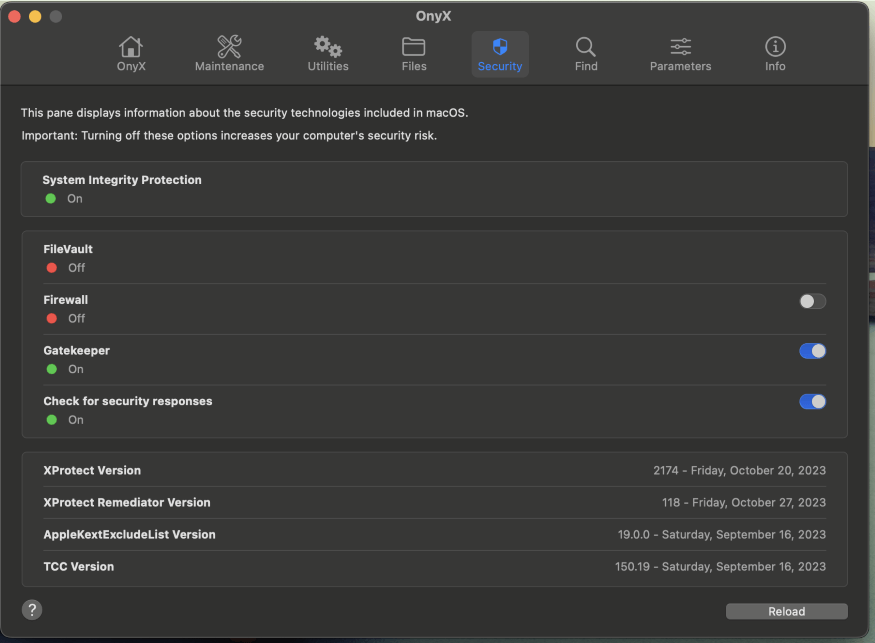Open the Files pane
Viewport: 875px width, 643px height.
[414, 54]
